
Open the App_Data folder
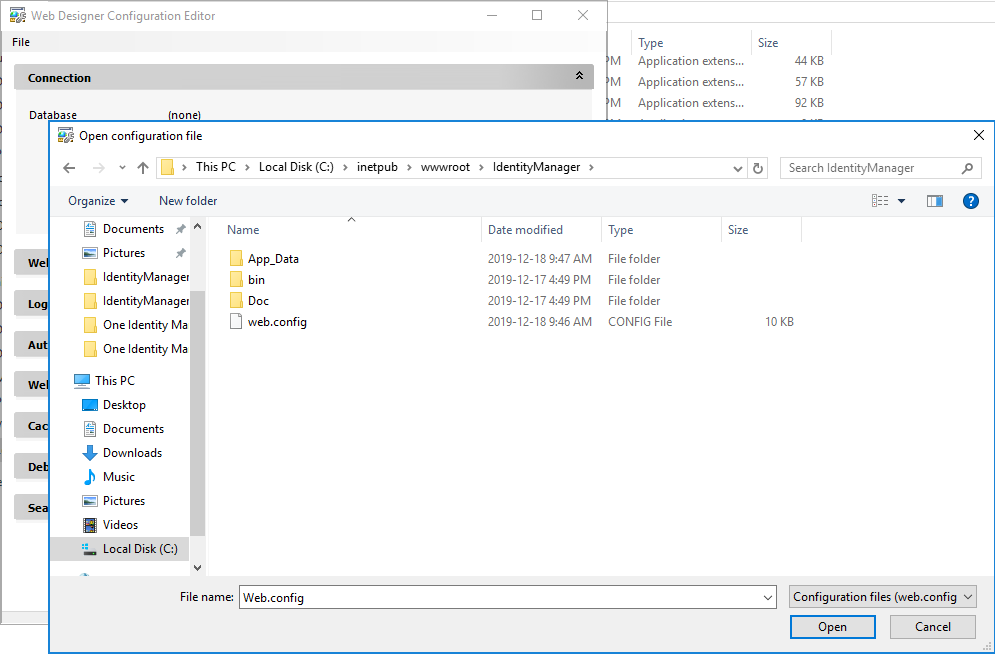click(273, 259)
